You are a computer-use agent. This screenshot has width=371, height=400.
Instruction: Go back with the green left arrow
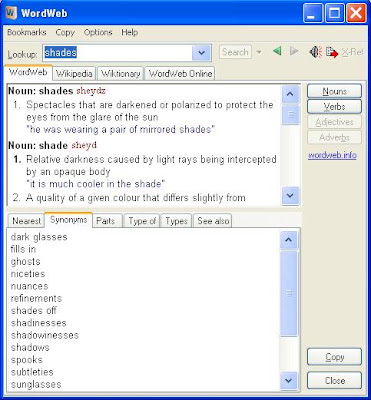277,51
